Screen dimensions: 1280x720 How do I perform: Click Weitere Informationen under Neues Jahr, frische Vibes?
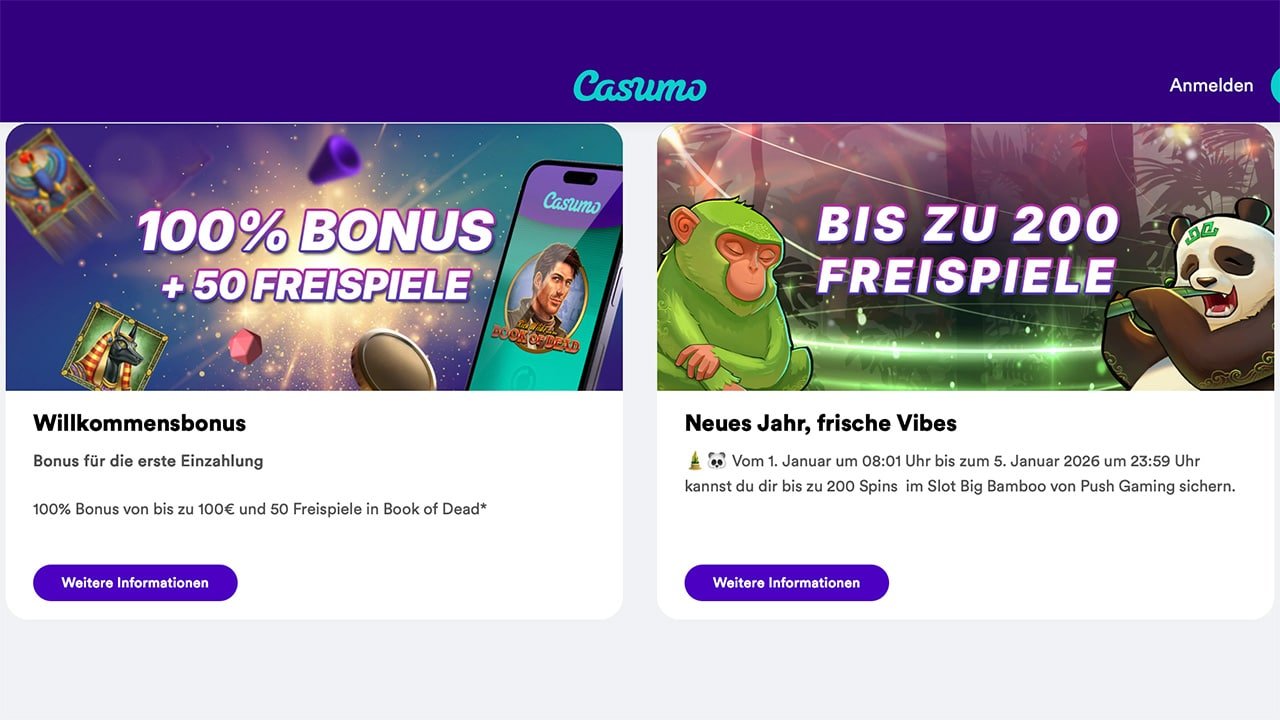pos(787,583)
